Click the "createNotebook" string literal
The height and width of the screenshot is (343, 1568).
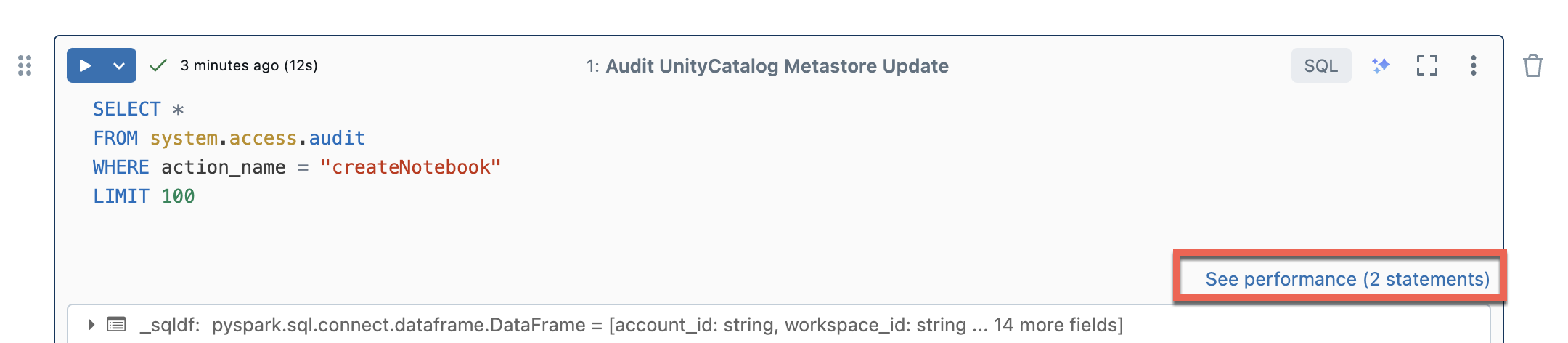[410, 167]
